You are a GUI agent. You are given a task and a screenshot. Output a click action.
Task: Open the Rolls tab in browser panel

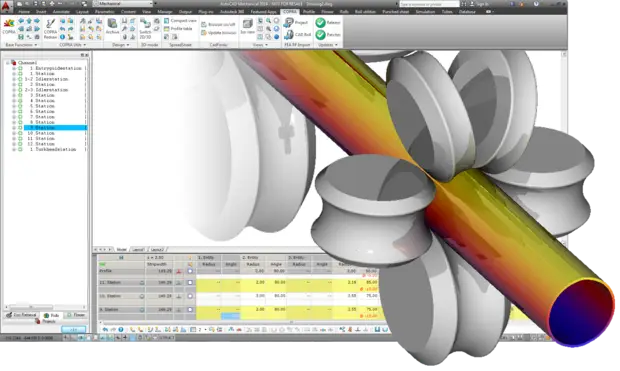coord(51,315)
